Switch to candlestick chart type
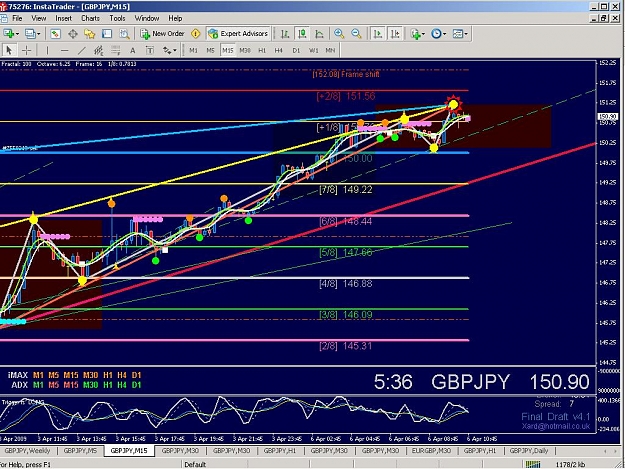625x469 pixels. click(302, 34)
